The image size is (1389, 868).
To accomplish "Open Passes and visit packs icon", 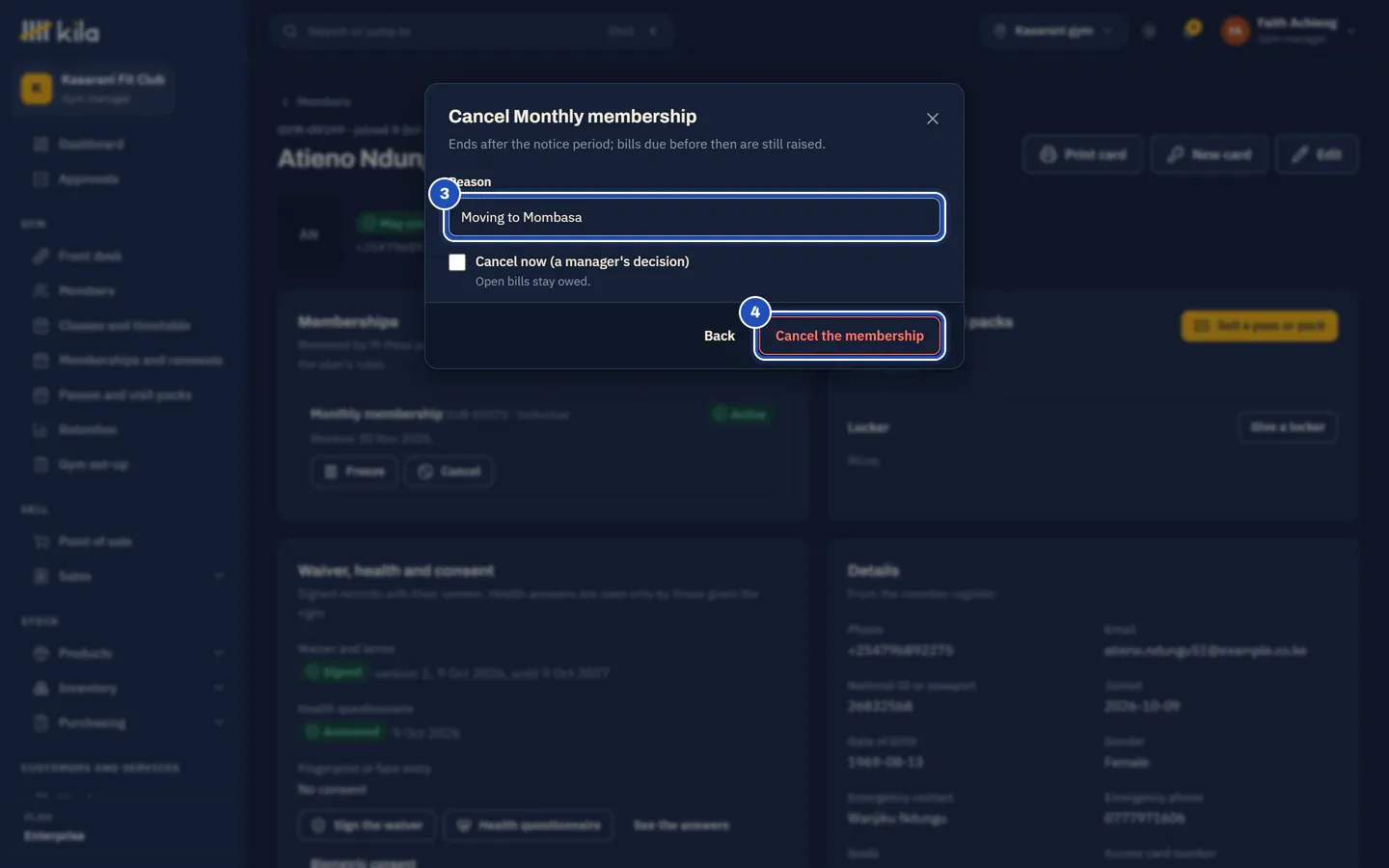I will pos(41,394).
